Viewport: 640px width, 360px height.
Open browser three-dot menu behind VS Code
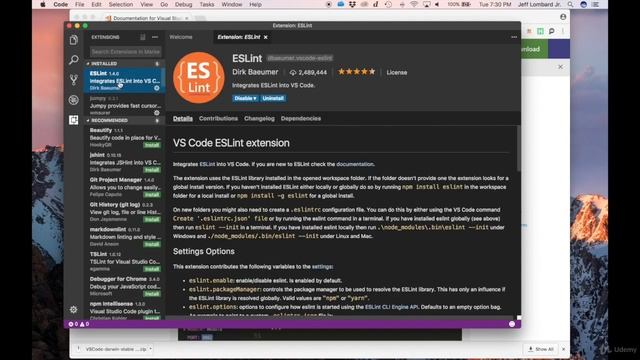pos(562,31)
